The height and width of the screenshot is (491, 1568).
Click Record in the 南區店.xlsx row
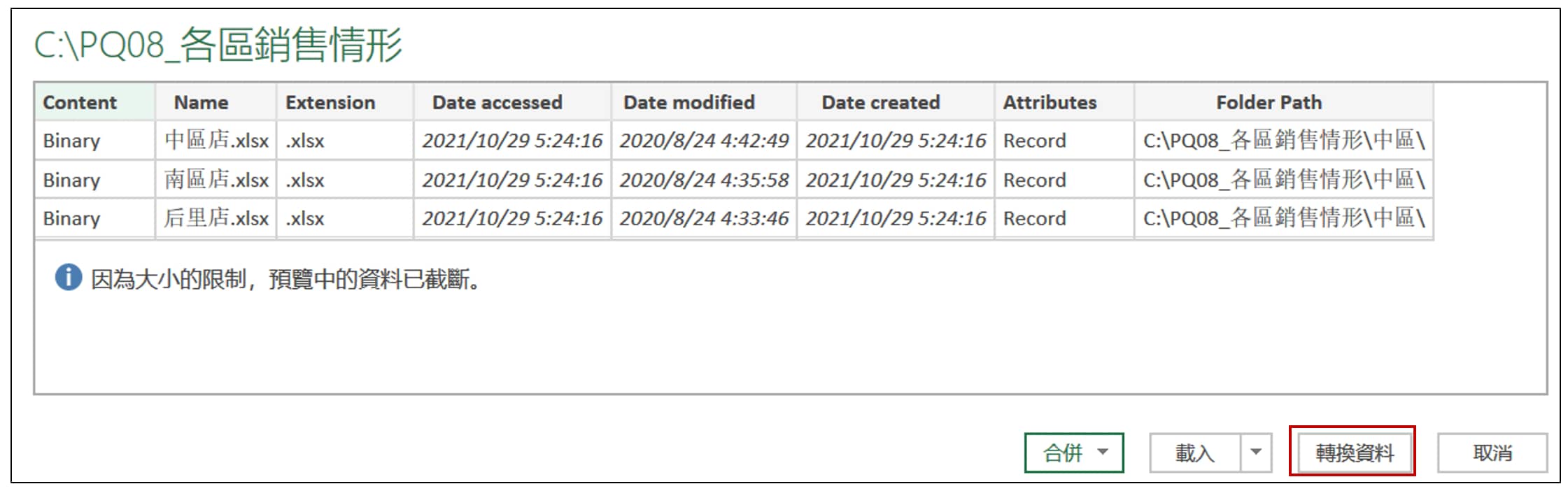tap(1034, 180)
